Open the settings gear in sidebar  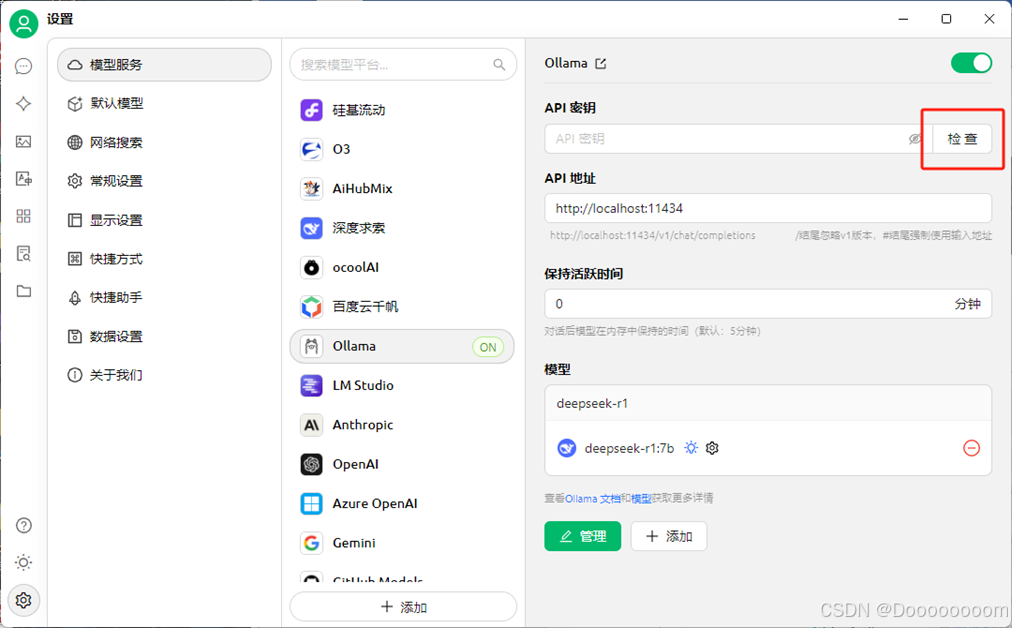tap(23, 600)
